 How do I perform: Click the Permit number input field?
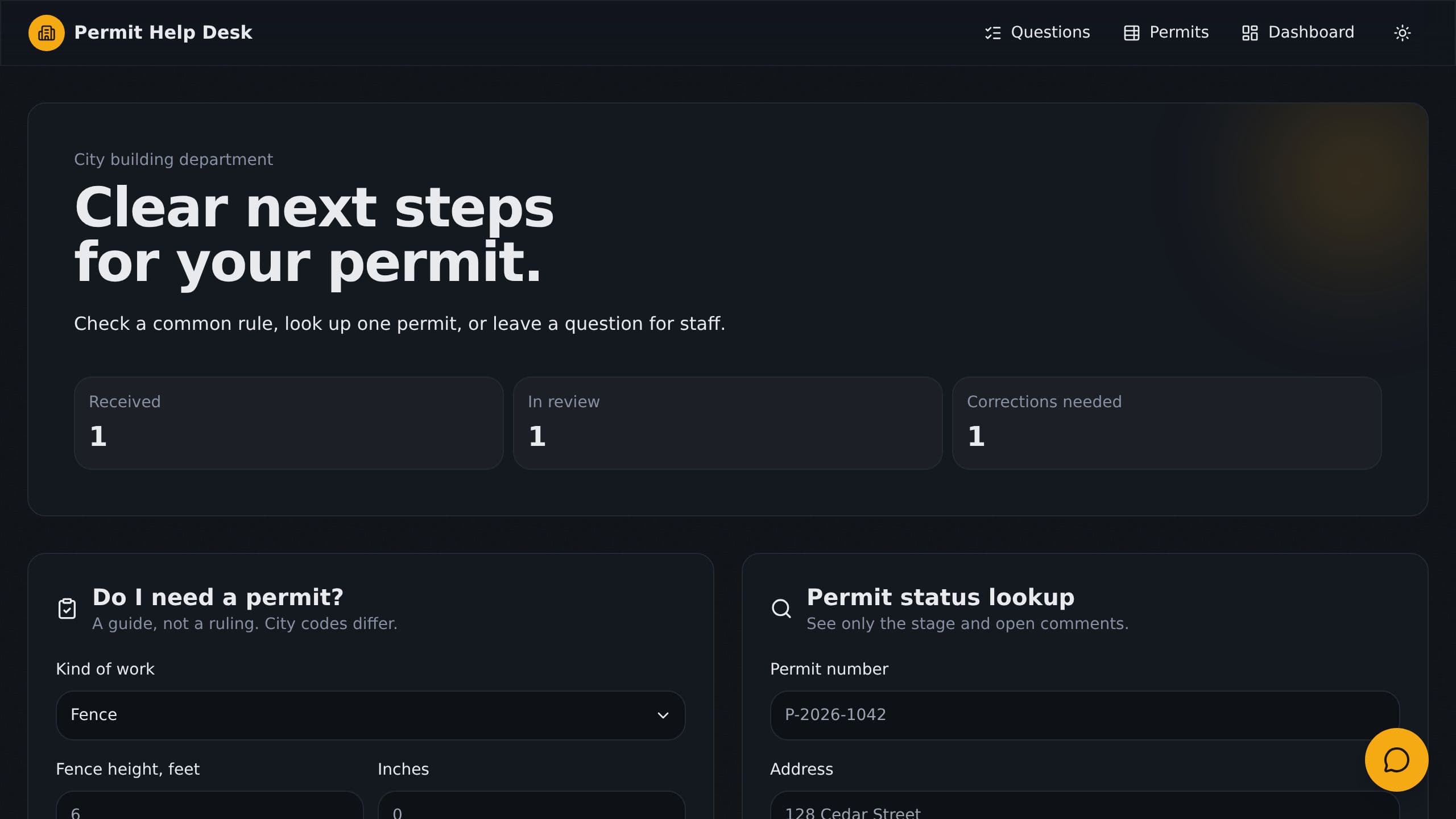[x=1085, y=715]
